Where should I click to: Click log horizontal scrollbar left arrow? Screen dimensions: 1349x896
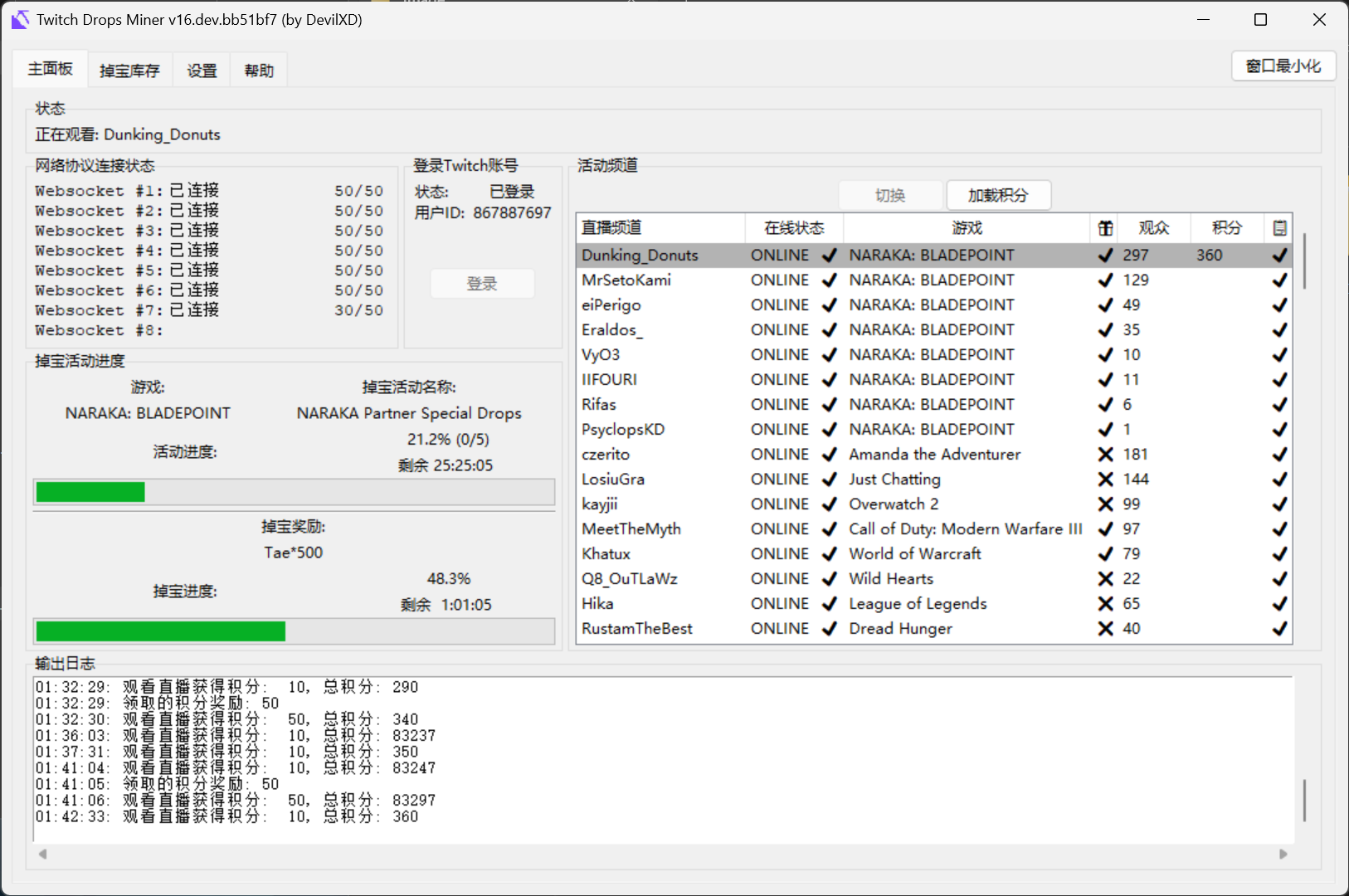43,854
